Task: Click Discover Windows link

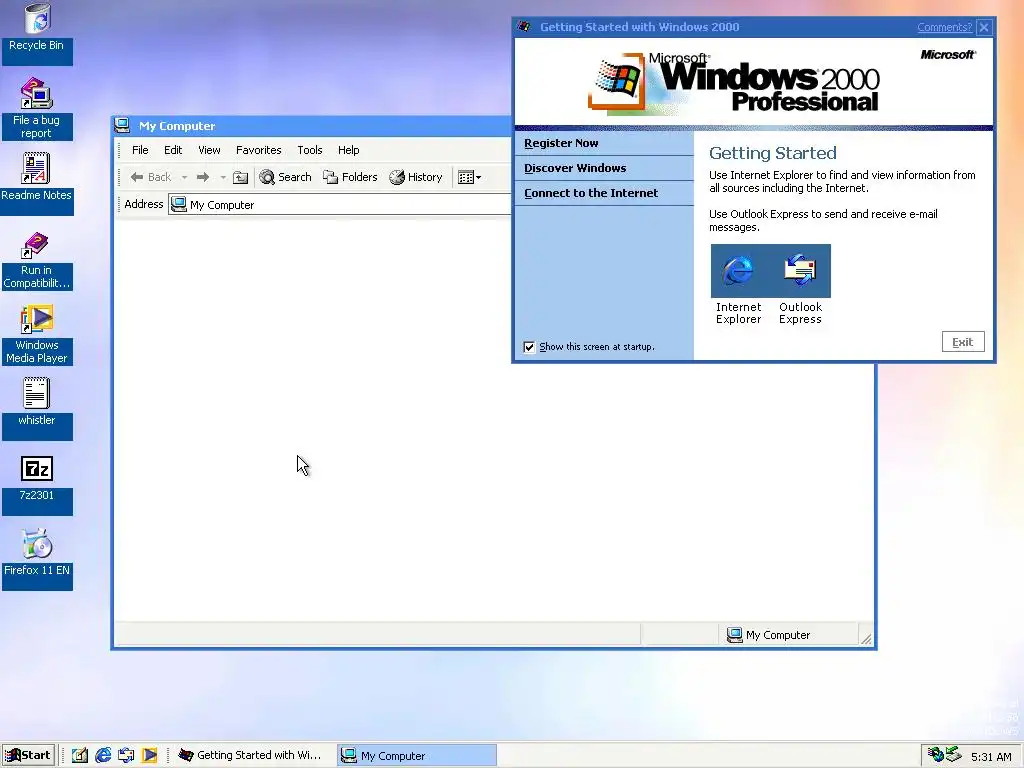Action: [x=575, y=168]
